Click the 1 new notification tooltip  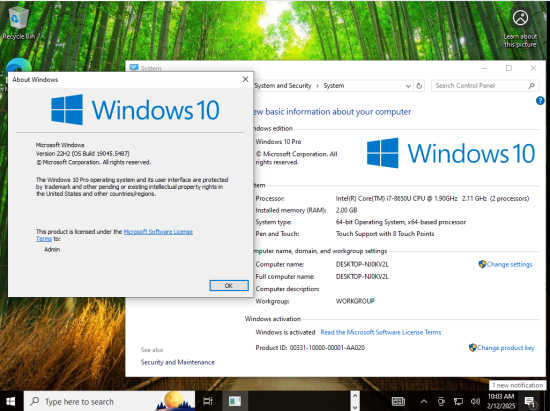(517, 385)
